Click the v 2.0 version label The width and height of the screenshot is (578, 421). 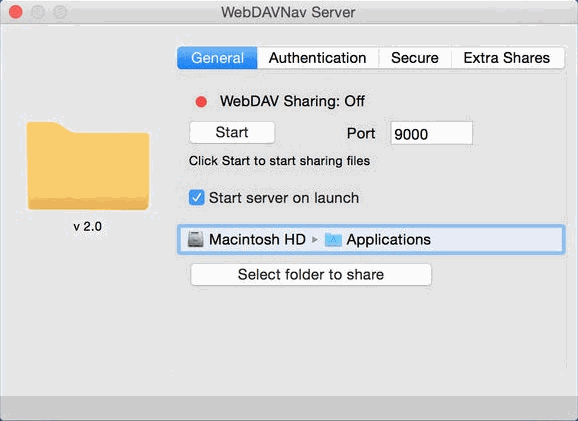pyautogui.click(x=87, y=226)
